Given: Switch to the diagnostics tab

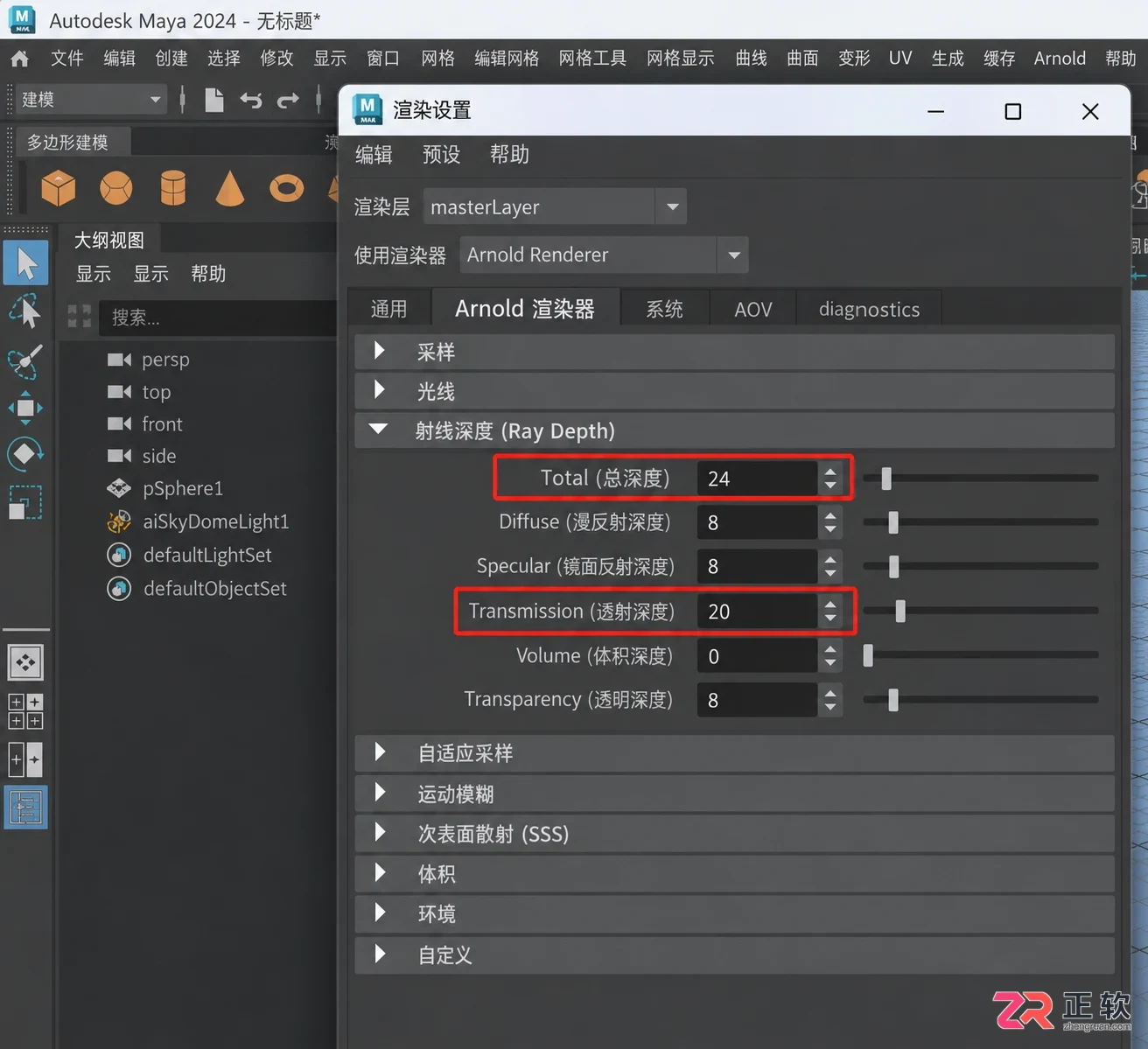Looking at the screenshot, I should 869,309.
